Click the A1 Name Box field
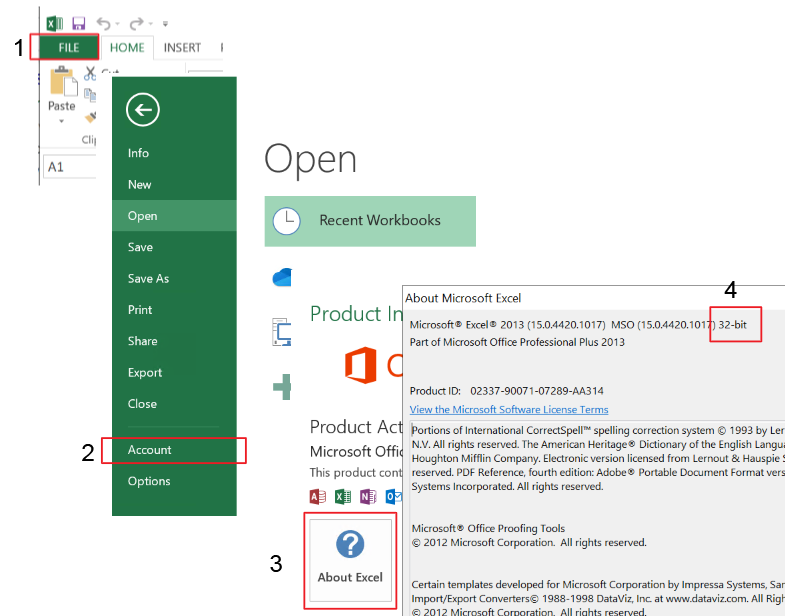Viewport: 785px width, 616px height. coord(70,167)
